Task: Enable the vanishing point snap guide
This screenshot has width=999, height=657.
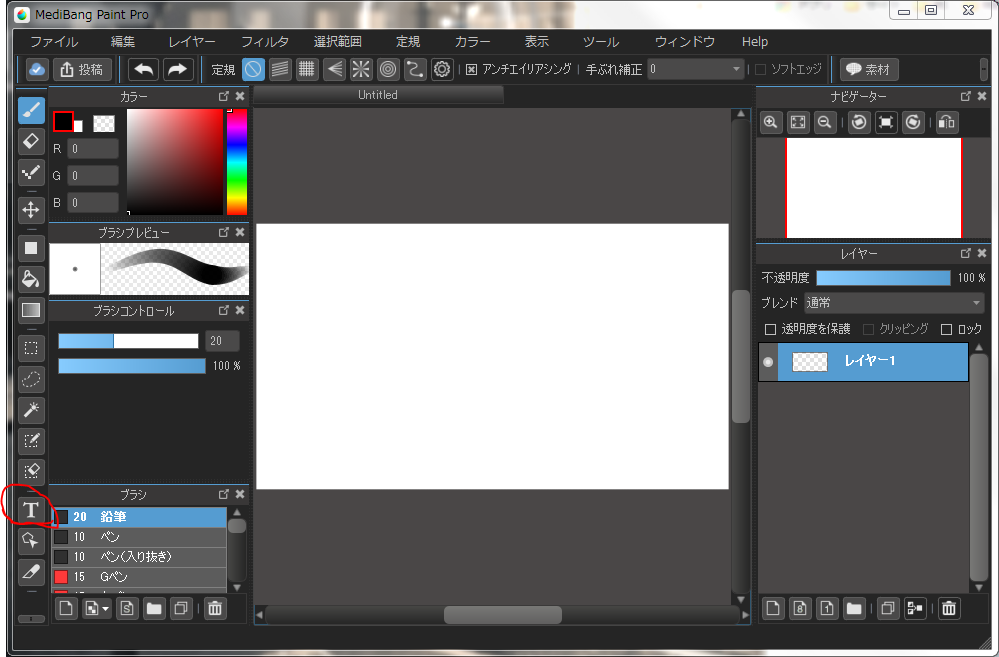Action: [334, 69]
